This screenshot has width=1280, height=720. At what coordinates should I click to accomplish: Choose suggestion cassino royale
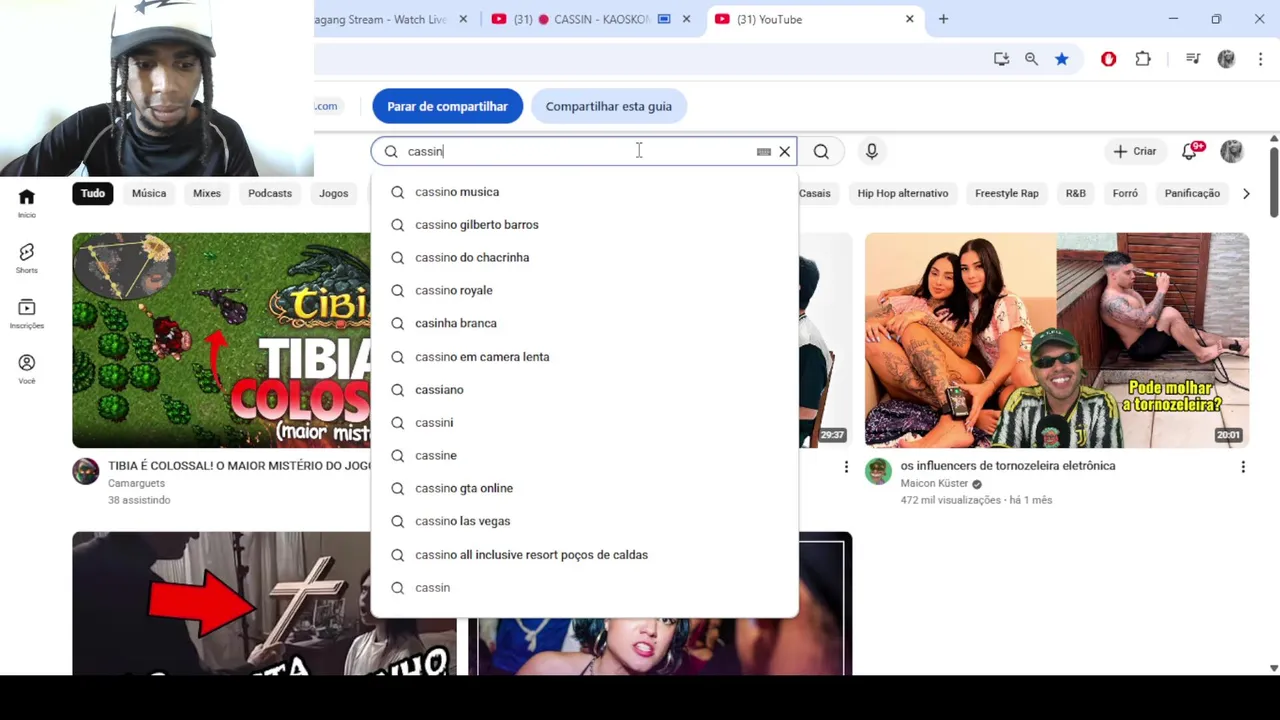coord(584,291)
